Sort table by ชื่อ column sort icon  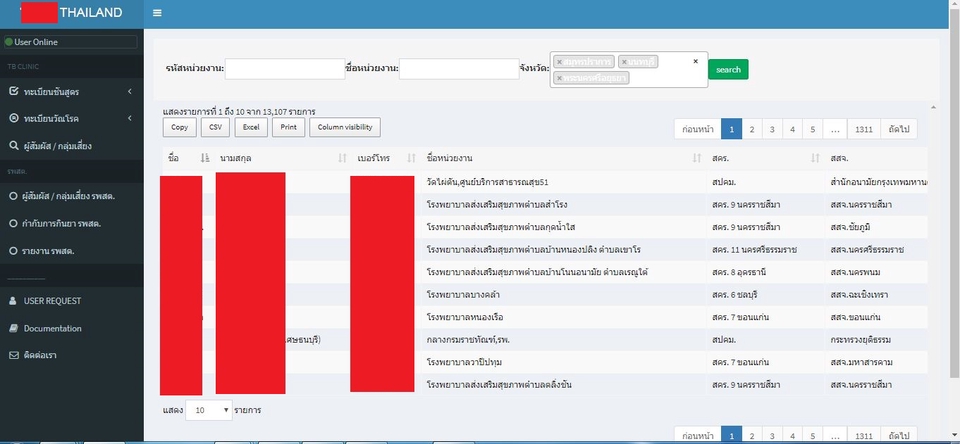[204, 158]
